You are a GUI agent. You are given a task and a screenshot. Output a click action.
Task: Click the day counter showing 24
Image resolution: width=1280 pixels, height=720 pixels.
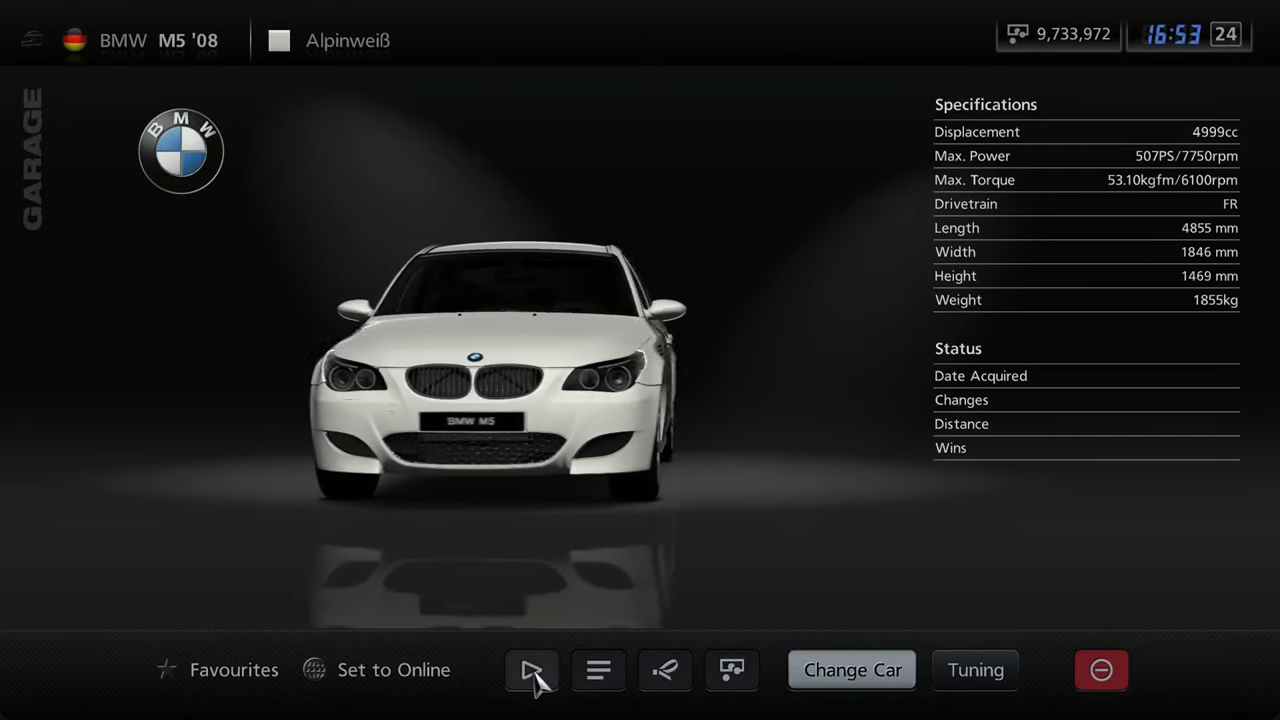1225,34
